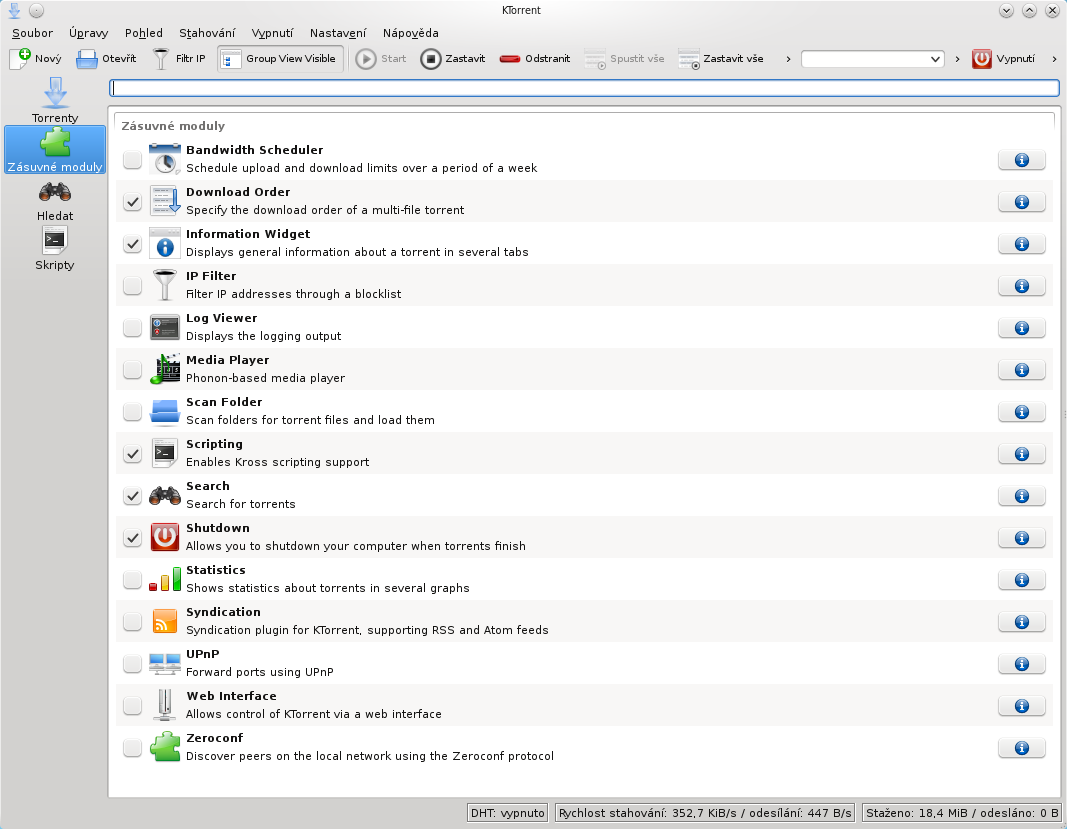Open the Skripty sidebar view
This screenshot has height=829, width=1067.
coord(55,248)
